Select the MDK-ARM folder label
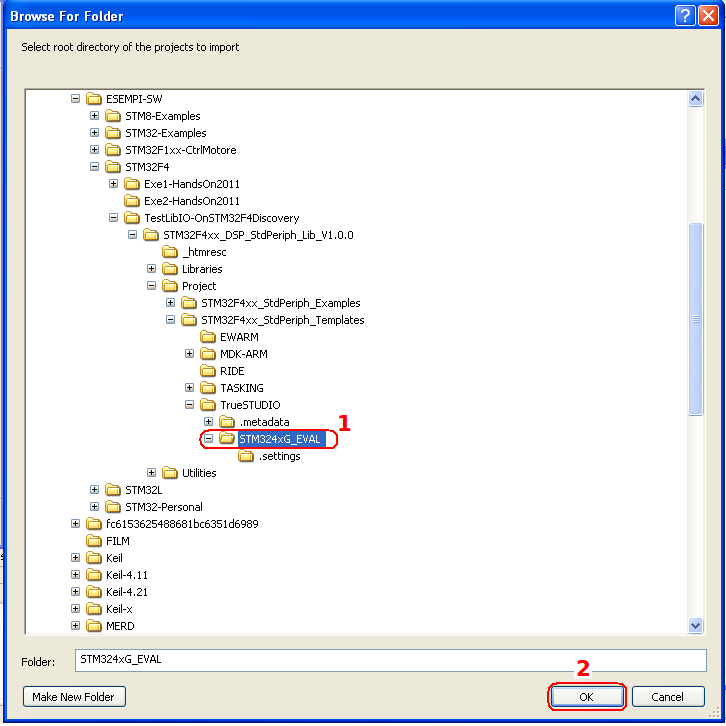The height and width of the screenshot is (726, 726). [x=244, y=354]
